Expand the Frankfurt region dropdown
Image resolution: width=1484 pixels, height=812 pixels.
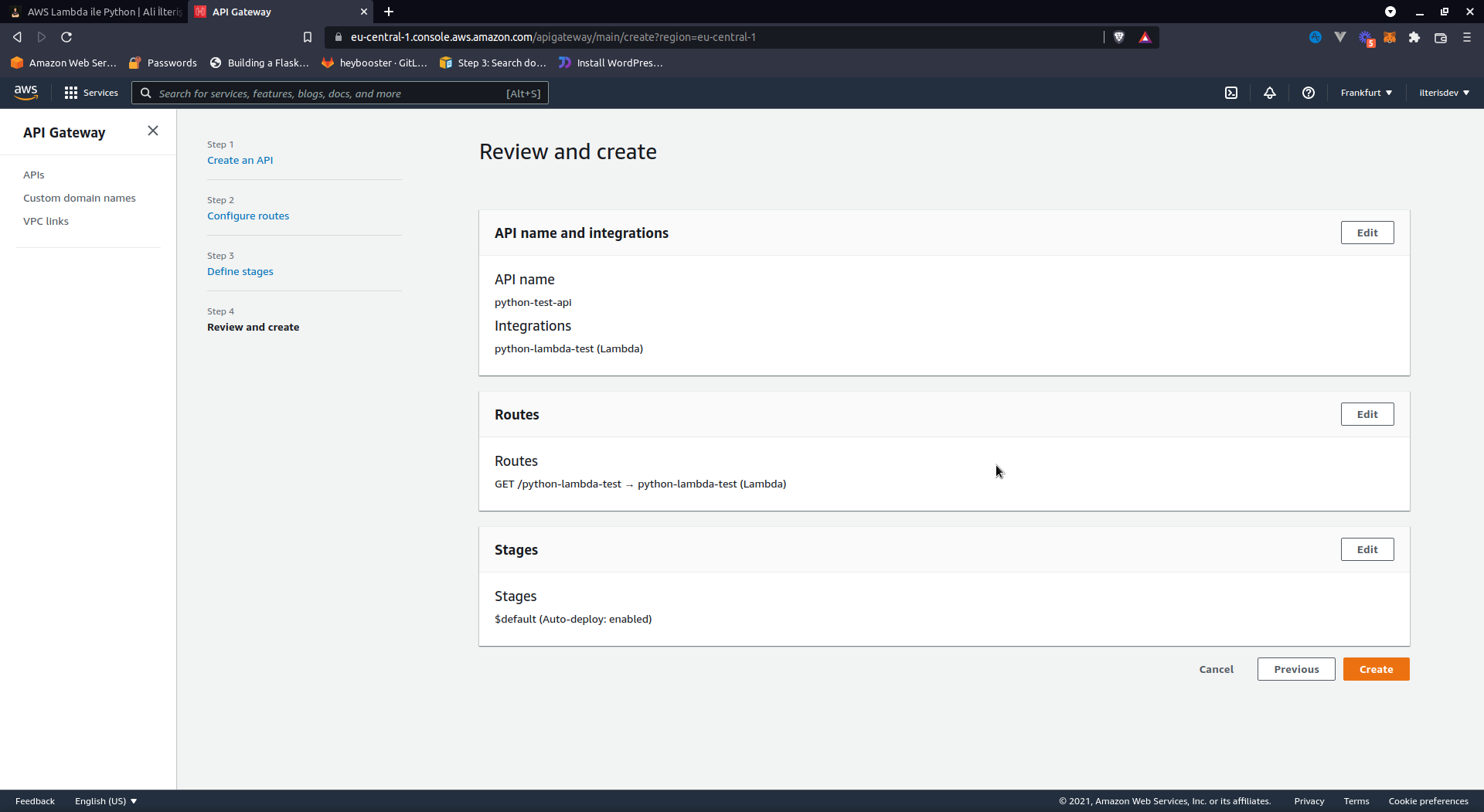[1366, 93]
